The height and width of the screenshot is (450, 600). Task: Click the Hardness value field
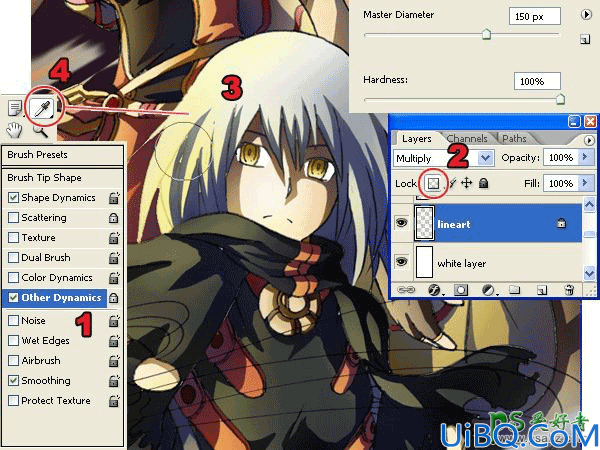[537, 81]
